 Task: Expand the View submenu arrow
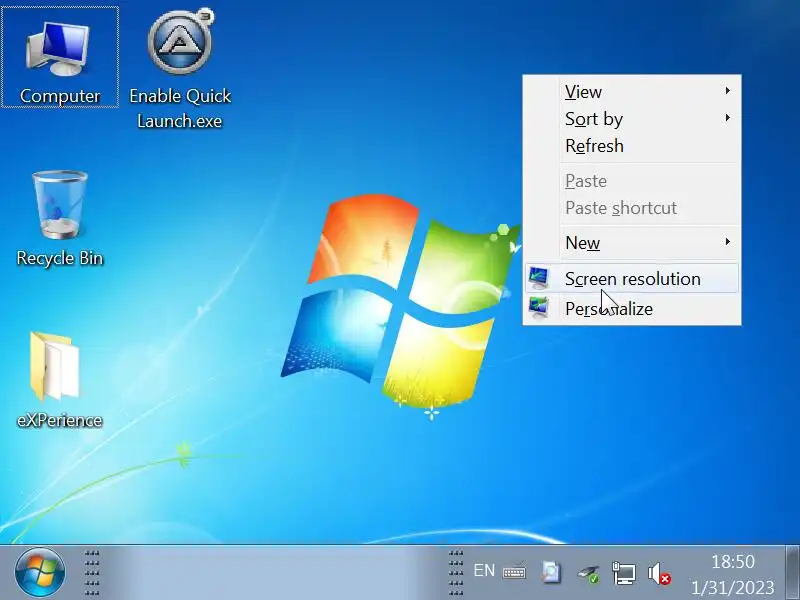tap(728, 91)
